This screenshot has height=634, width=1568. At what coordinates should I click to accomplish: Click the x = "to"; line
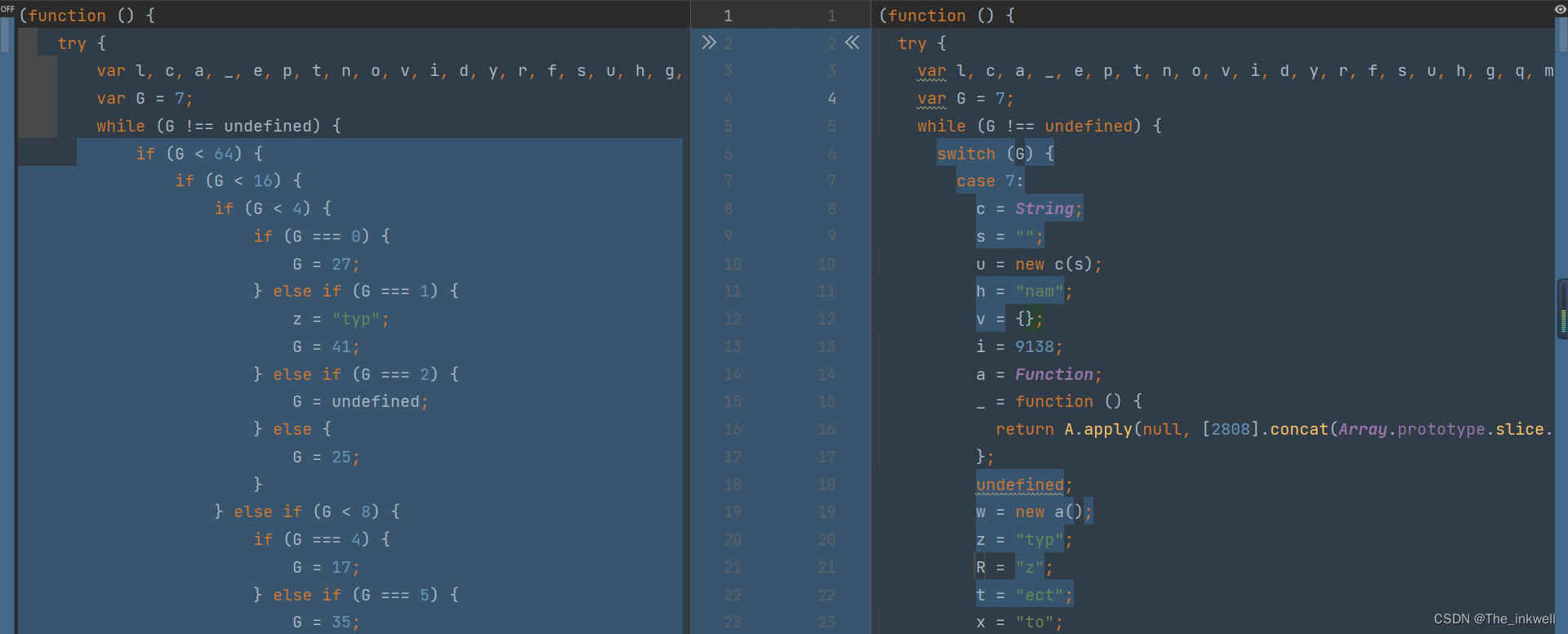1019,622
